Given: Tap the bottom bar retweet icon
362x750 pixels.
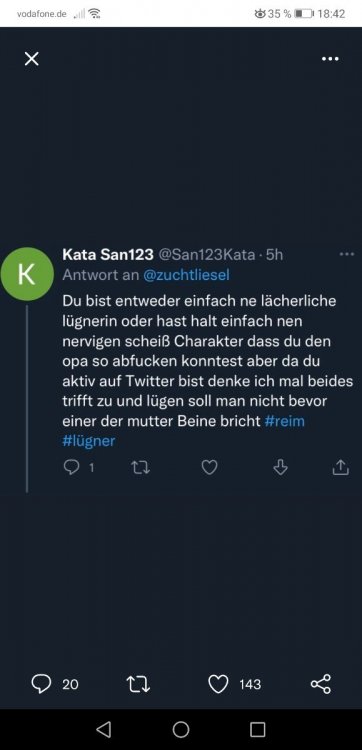Looking at the screenshot, I should [x=138, y=684].
